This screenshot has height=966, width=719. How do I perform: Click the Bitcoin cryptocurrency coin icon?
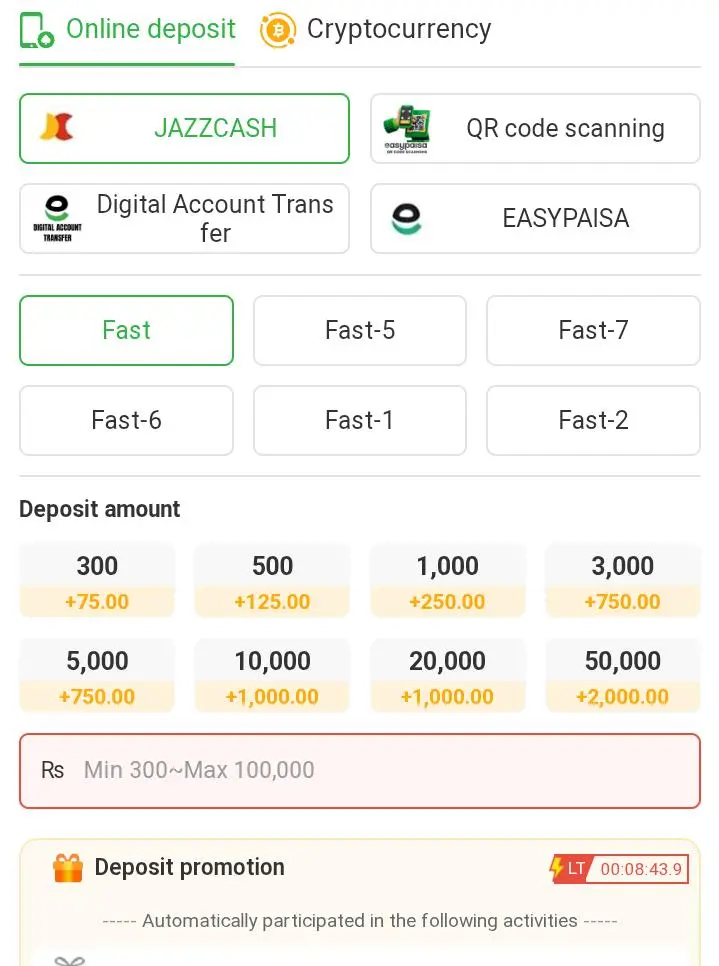click(277, 30)
